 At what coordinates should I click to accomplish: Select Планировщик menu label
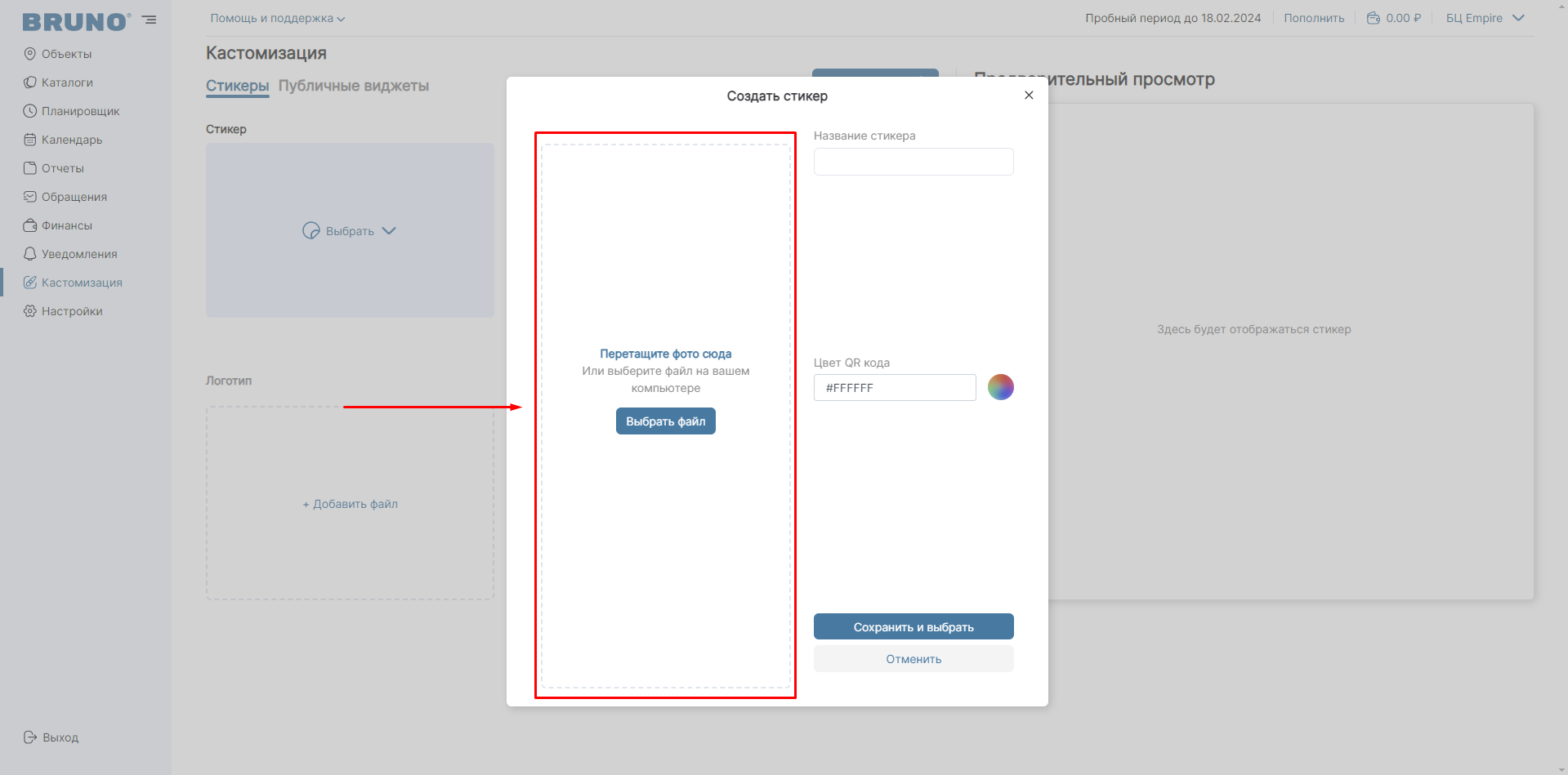pos(80,111)
